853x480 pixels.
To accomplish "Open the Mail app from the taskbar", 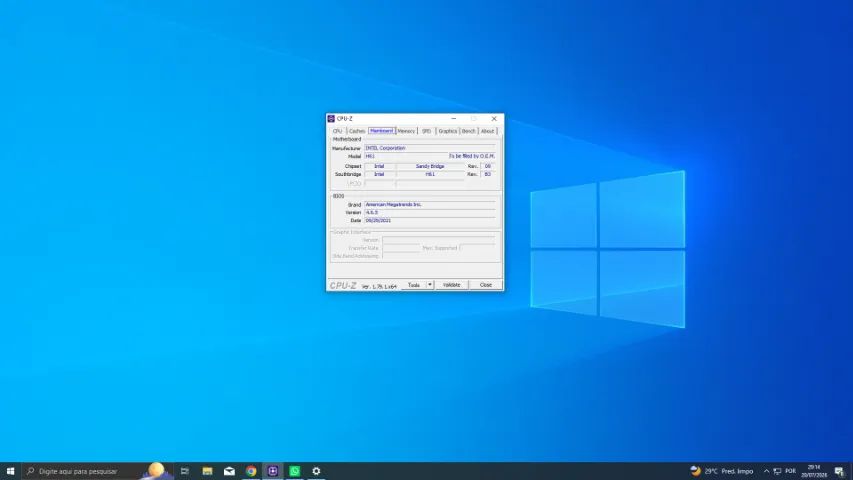I will point(229,471).
